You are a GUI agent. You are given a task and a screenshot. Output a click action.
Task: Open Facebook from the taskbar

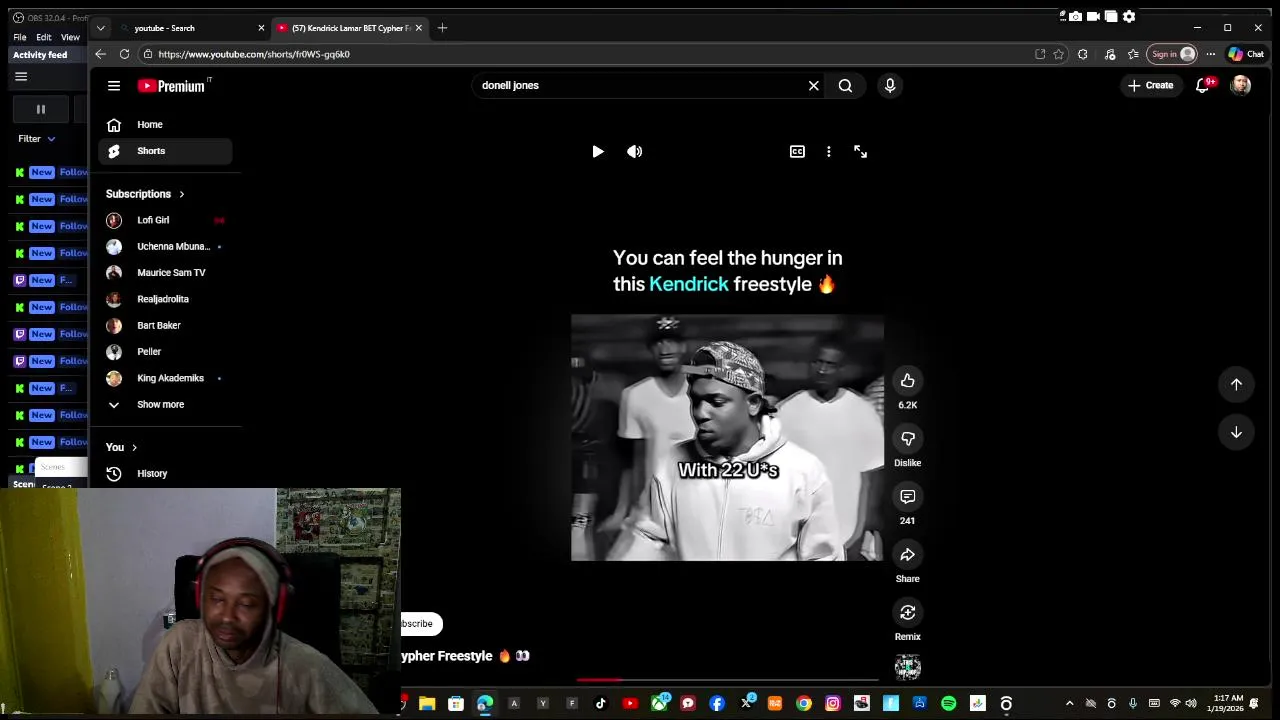coord(717,703)
